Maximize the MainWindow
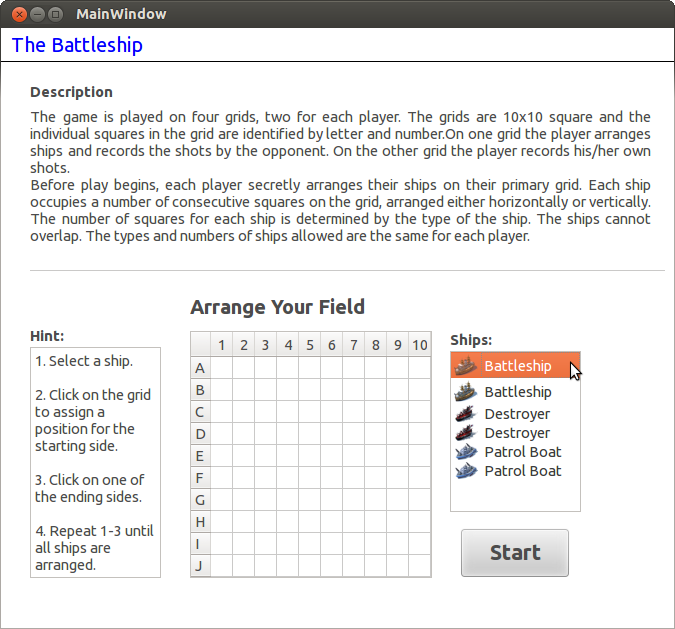 point(56,15)
